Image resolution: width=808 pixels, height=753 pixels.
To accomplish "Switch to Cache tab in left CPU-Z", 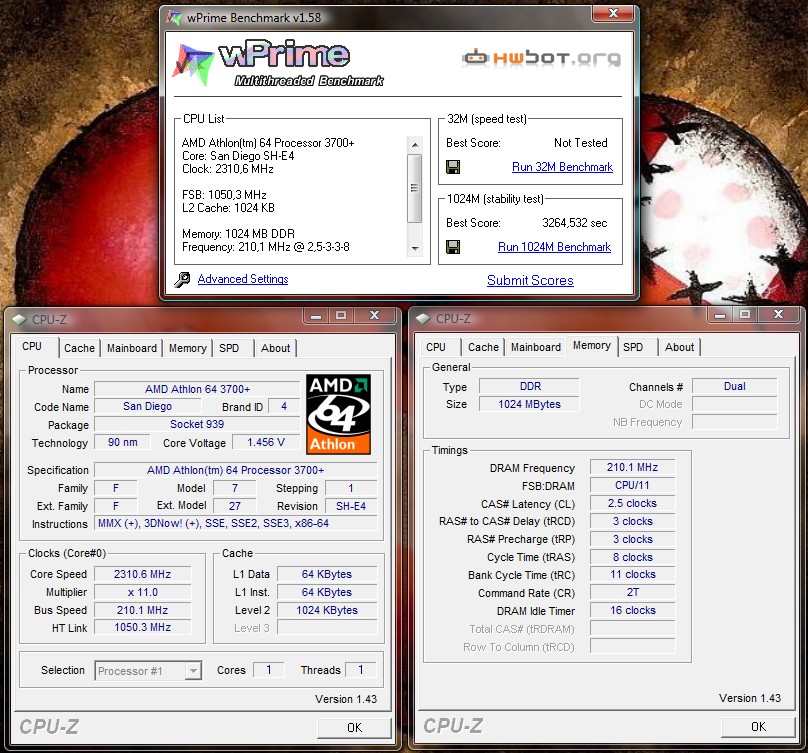I will [x=79, y=348].
